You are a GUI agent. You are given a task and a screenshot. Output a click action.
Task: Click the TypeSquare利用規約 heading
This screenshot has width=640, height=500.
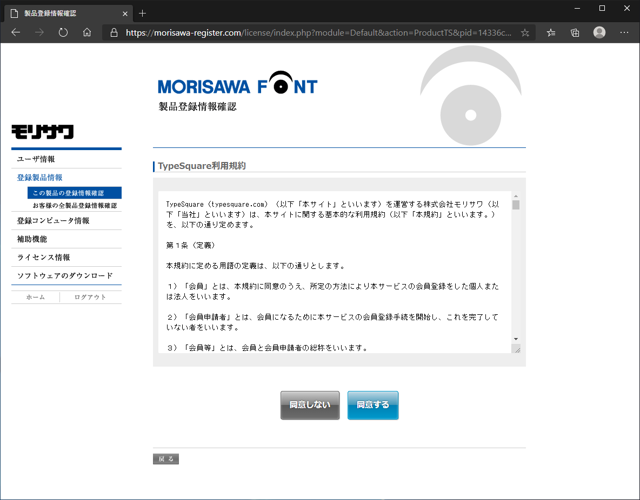[x=202, y=166]
